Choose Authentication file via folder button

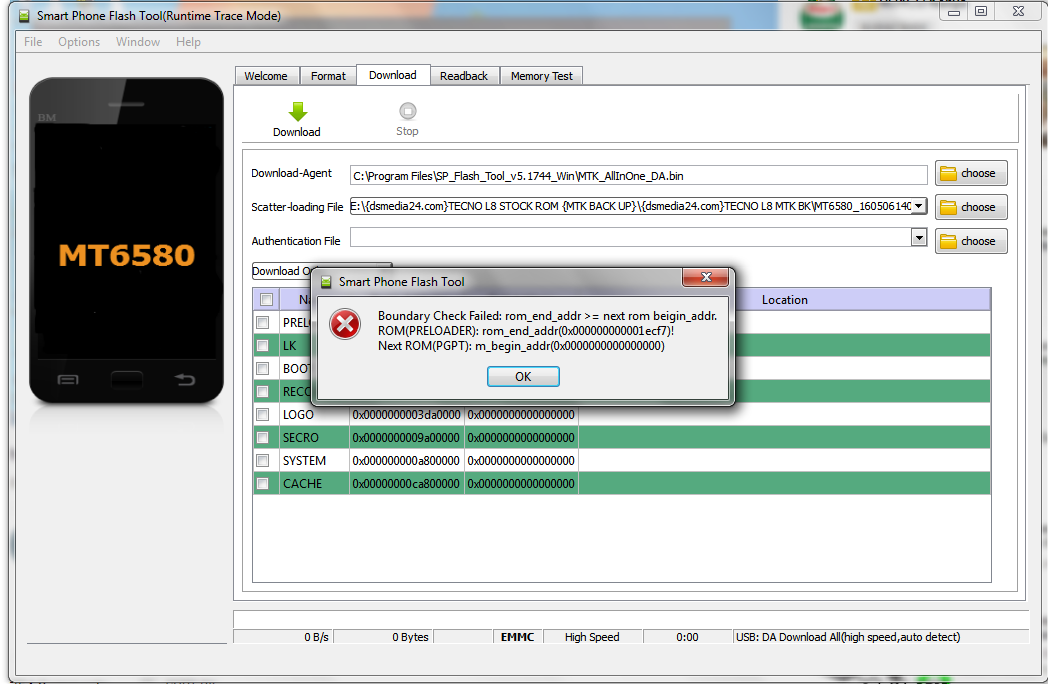[970, 241]
